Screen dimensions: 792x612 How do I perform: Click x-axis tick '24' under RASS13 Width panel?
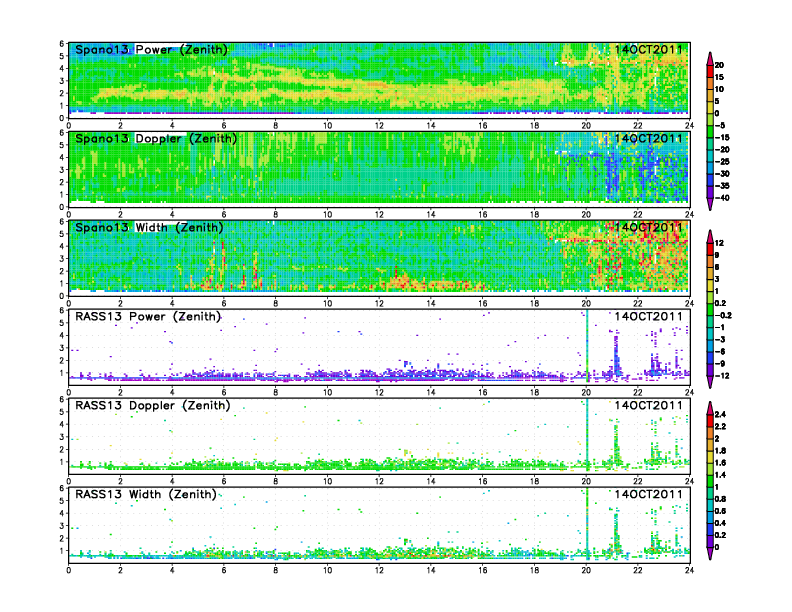pos(689,570)
